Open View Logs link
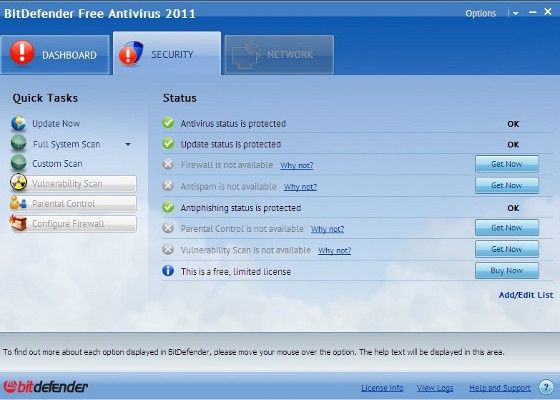 click(x=435, y=388)
